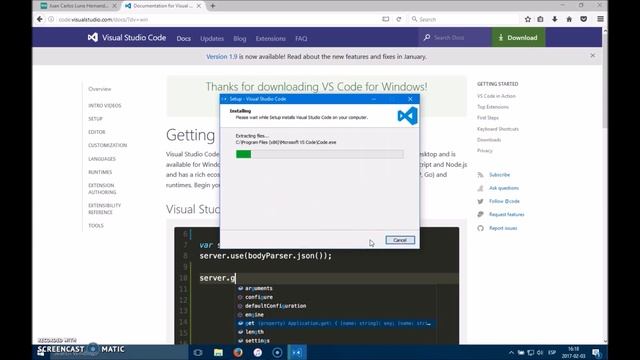The height and width of the screenshot is (360, 640).
Task: Open Blog in site navigation
Action: pyautogui.click(x=240, y=38)
